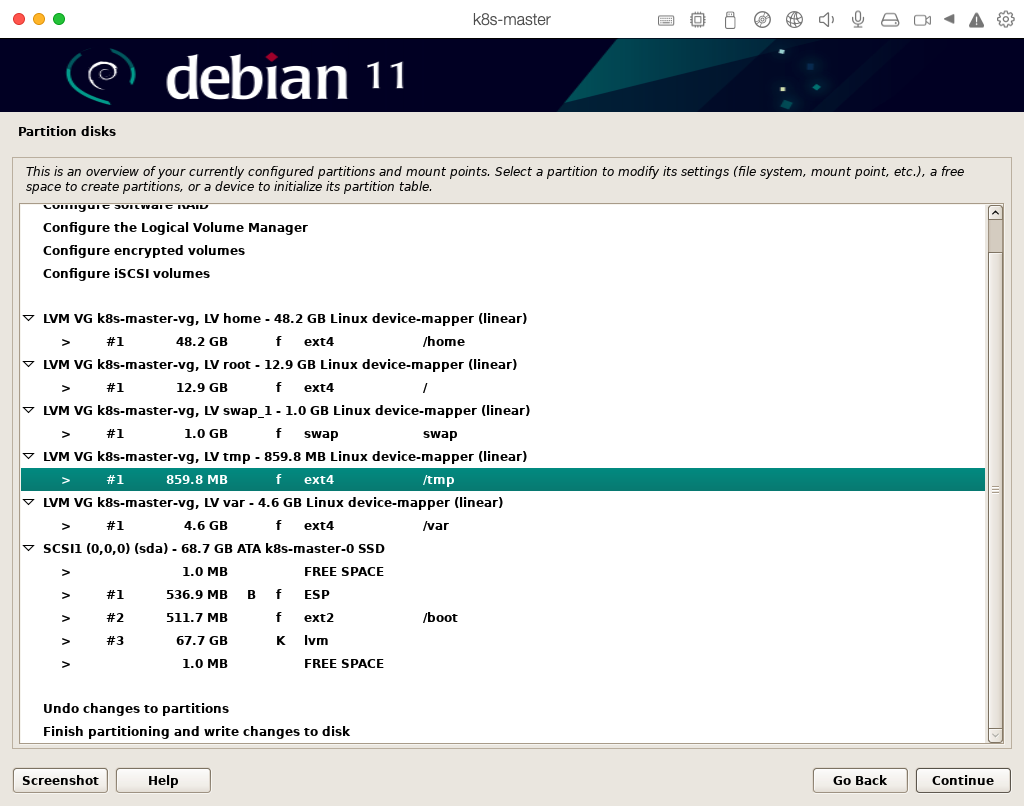This screenshot has width=1024, height=806.
Task: Collapse the LV var disclosure triangle
Action: pos(28,502)
